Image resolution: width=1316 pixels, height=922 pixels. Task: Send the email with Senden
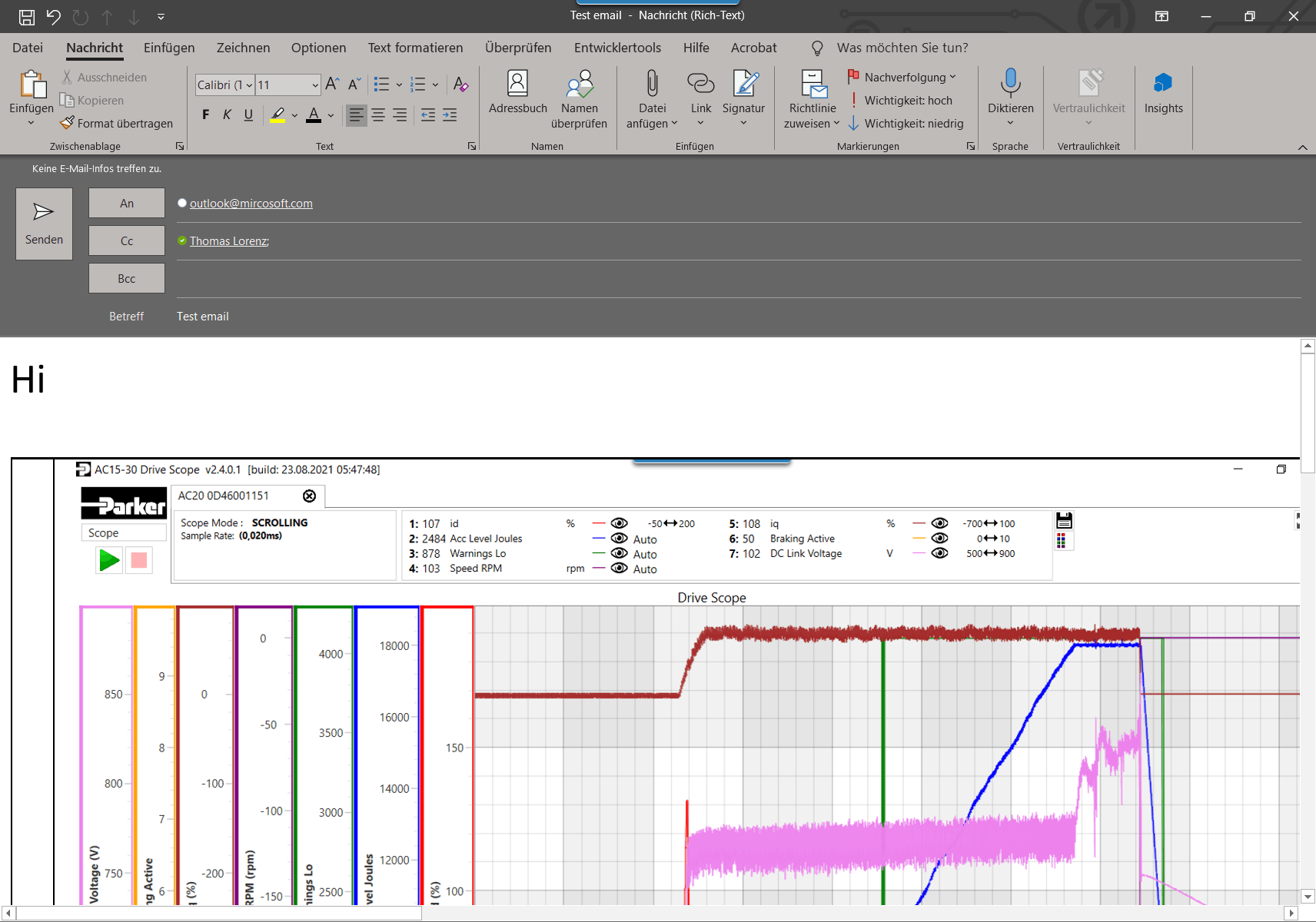click(x=44, y=224)
